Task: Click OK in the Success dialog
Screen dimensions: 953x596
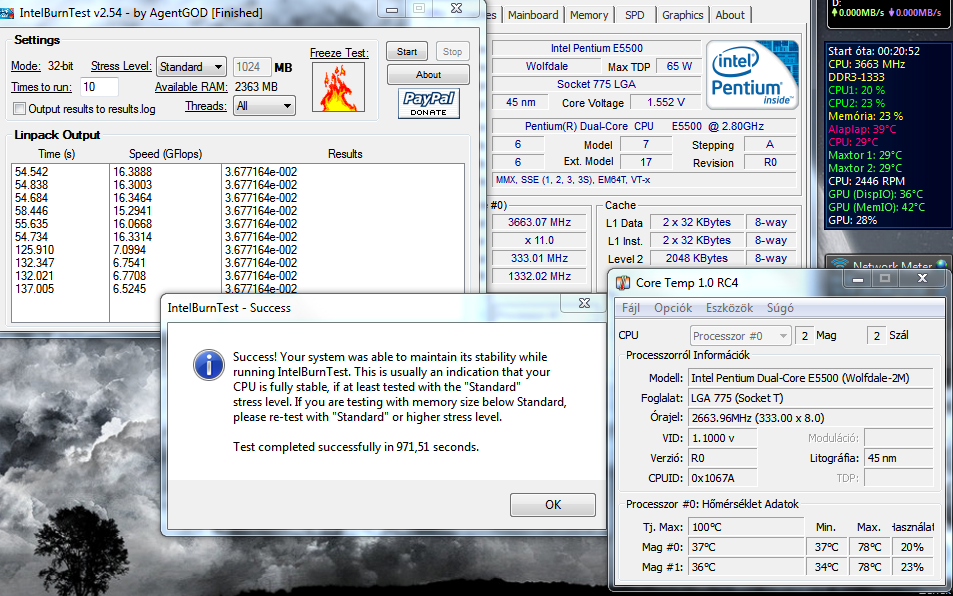Action: point(553,505)
